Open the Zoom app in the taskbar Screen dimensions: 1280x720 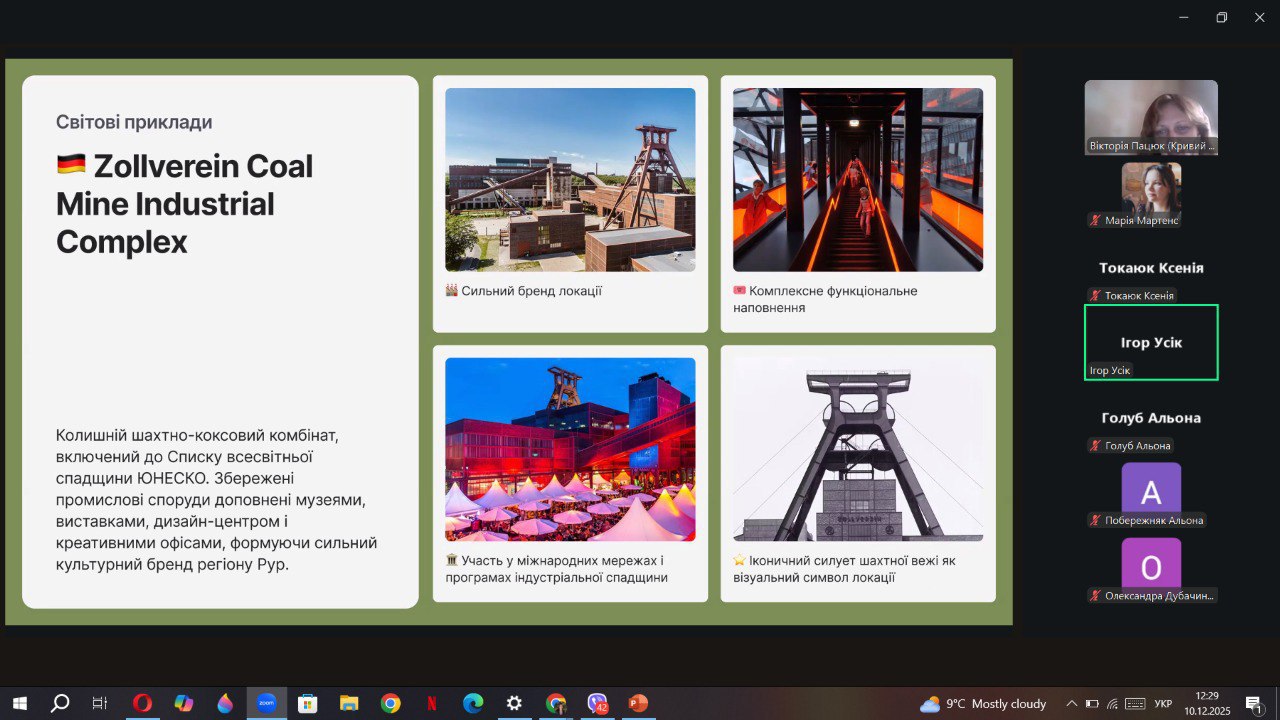pos(266,703)
